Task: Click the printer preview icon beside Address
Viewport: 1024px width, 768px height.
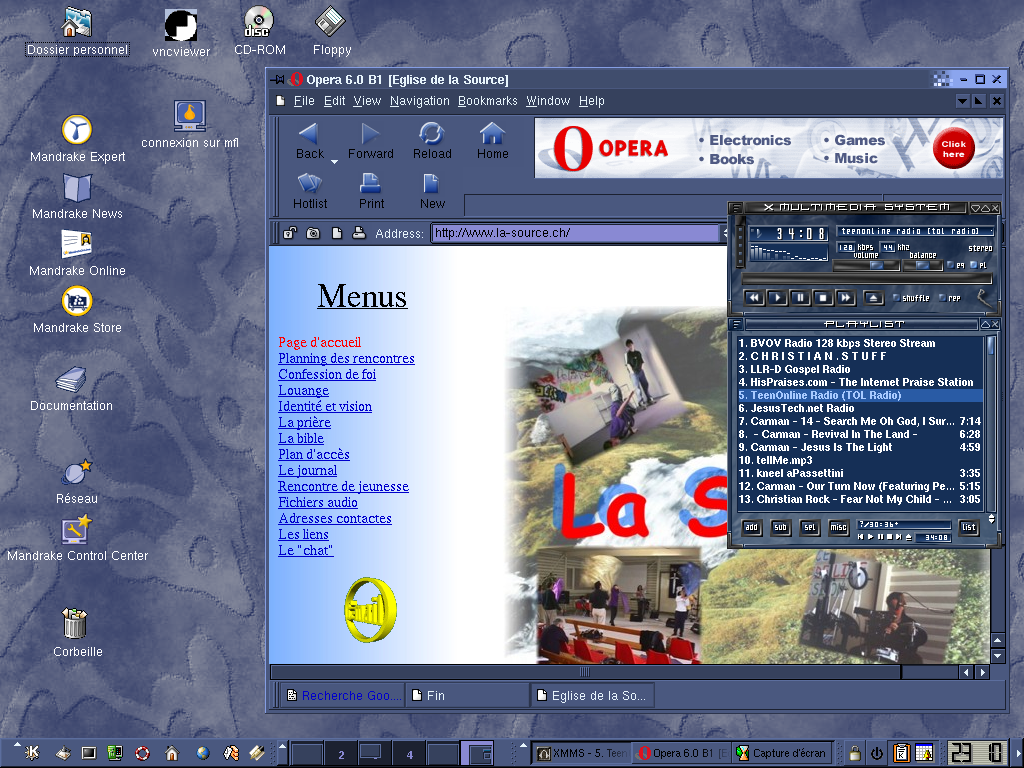Action: pos(359,232)
